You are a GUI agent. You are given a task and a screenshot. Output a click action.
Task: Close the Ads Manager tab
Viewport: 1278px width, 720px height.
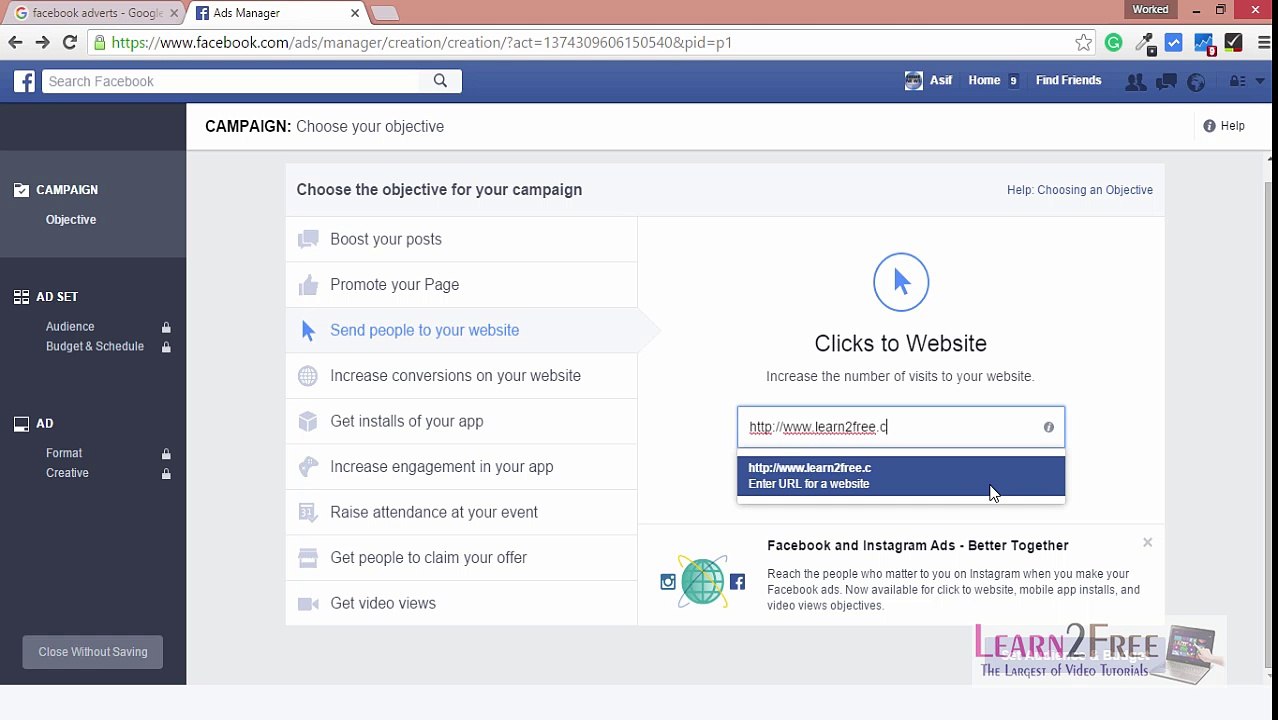[354, 13]
